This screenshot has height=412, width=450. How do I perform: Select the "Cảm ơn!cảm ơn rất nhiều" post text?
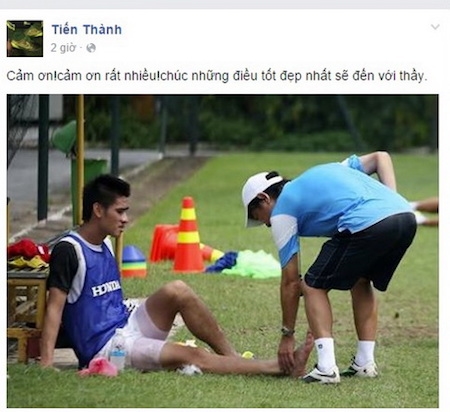tap(82, 76)
